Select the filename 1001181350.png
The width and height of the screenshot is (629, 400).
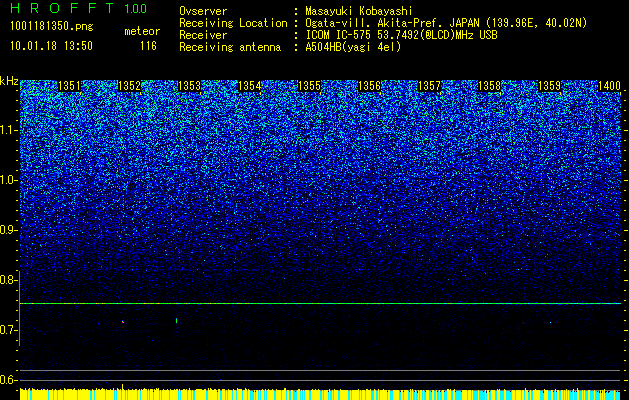coord(52,27)
